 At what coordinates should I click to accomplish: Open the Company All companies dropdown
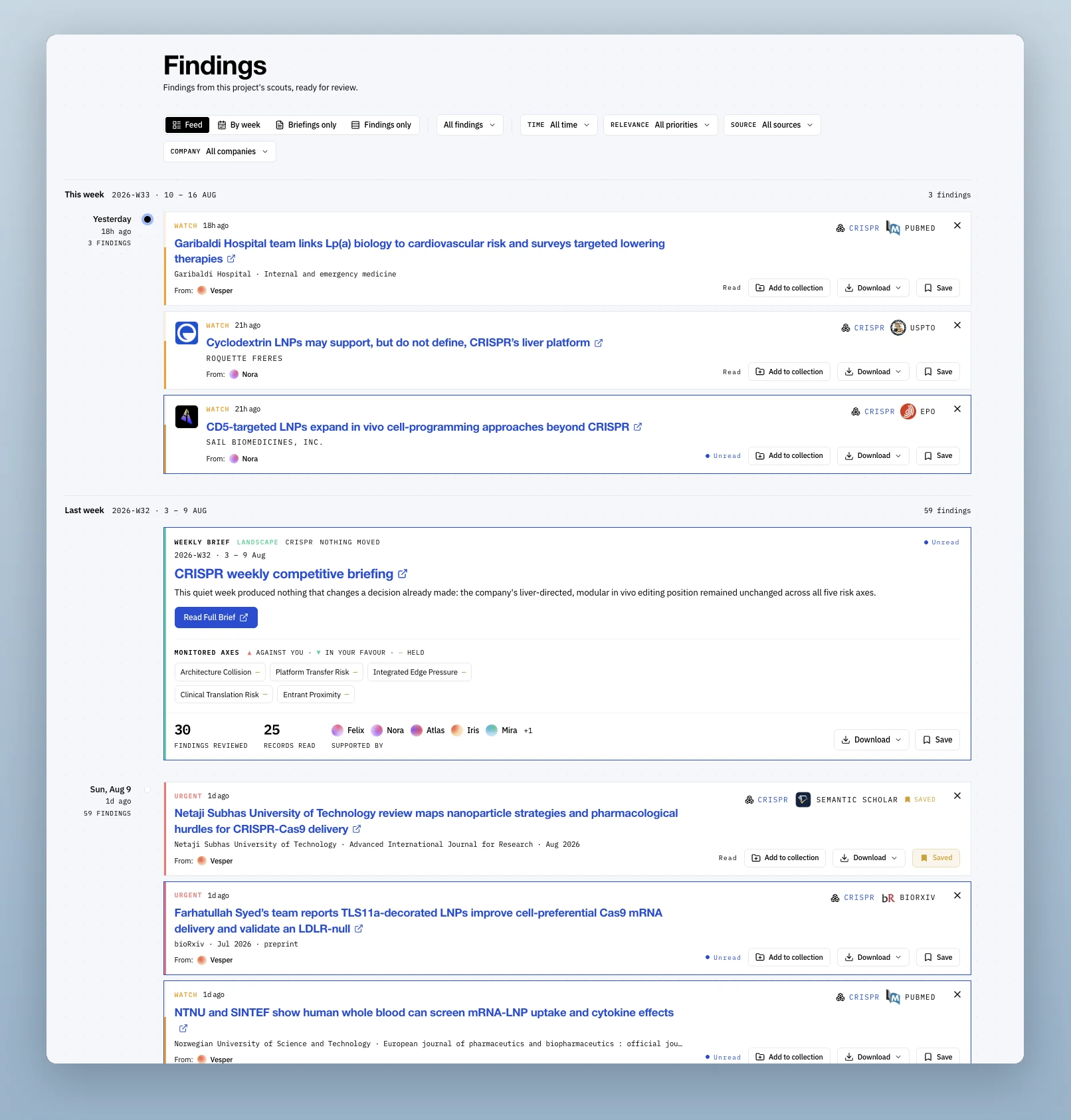point(219,152)
